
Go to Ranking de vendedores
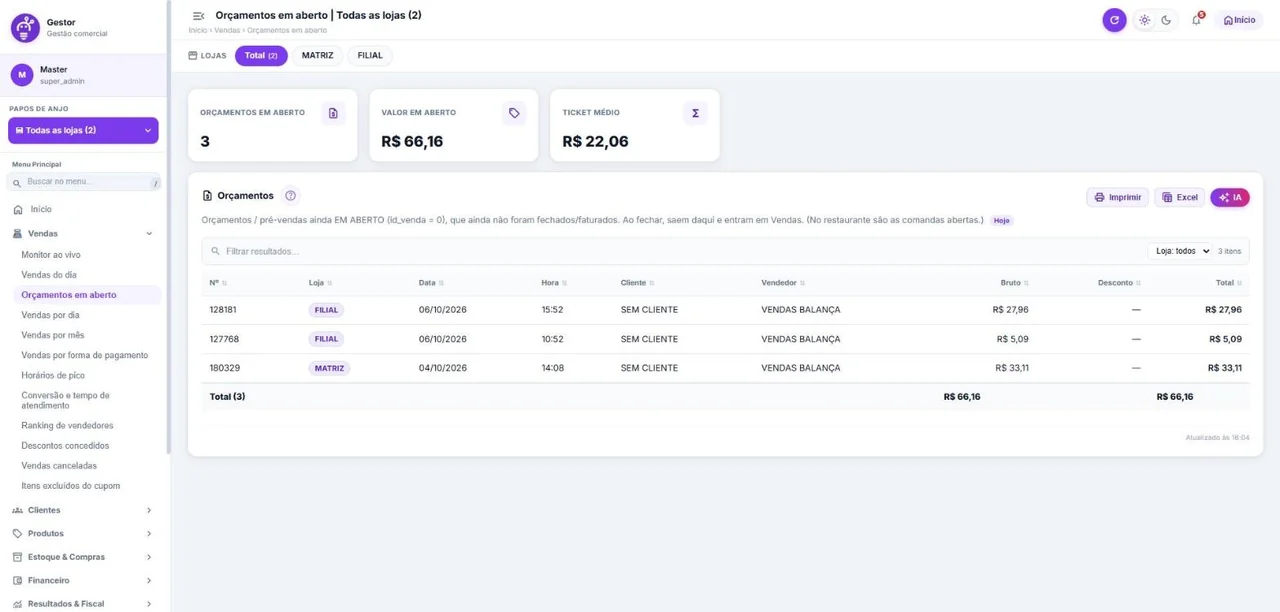pos(67,426)
